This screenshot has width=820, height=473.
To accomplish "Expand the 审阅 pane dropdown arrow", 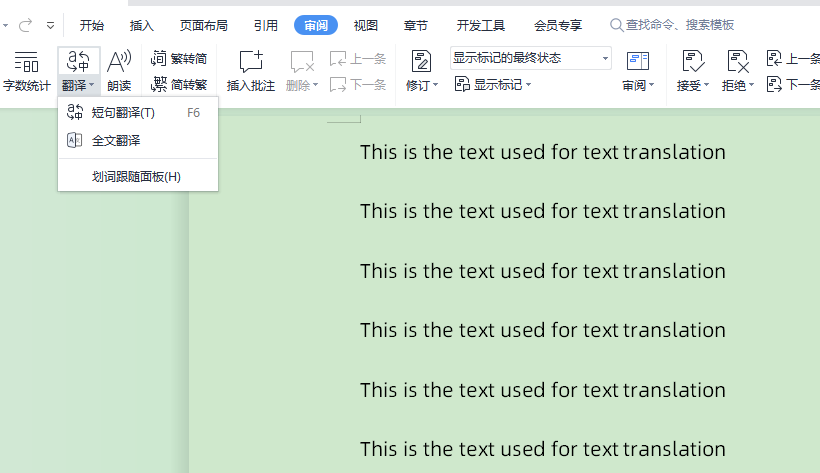I will coord(651,85).
